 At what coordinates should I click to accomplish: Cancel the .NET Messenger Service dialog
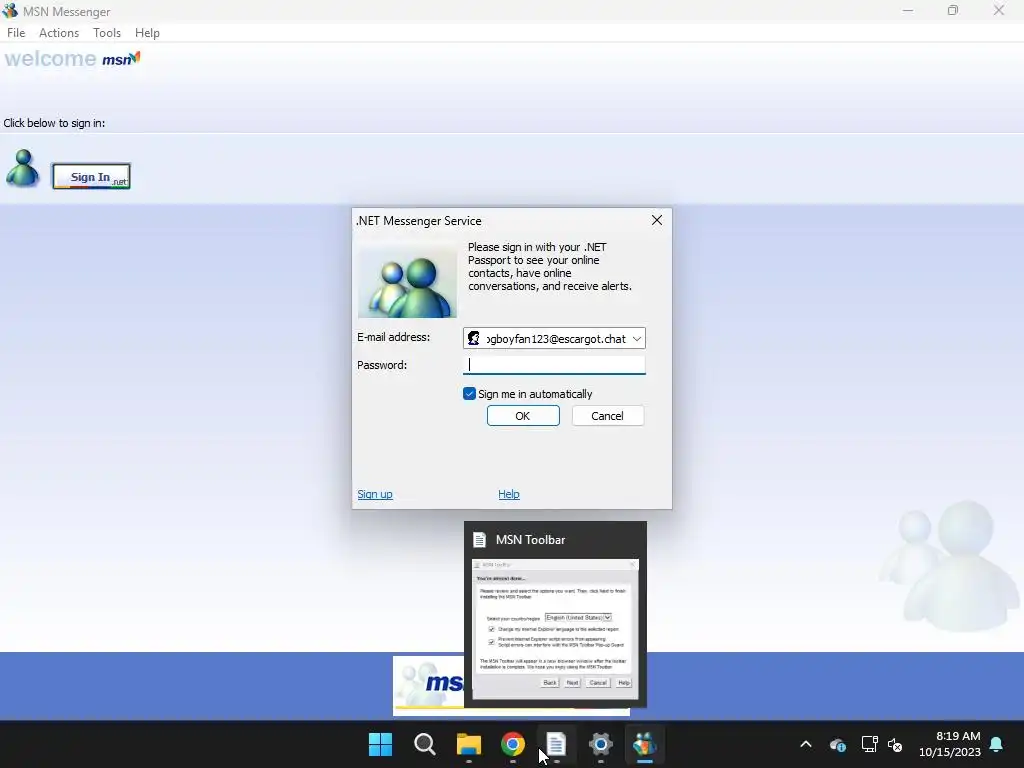[x=608, y=416]
